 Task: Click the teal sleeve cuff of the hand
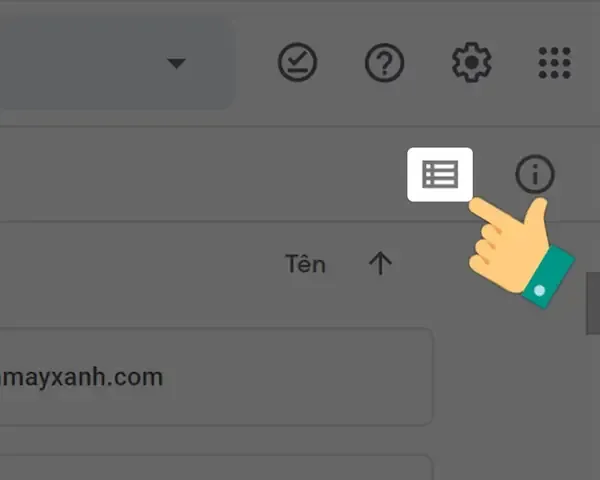(x=548, y=276)
